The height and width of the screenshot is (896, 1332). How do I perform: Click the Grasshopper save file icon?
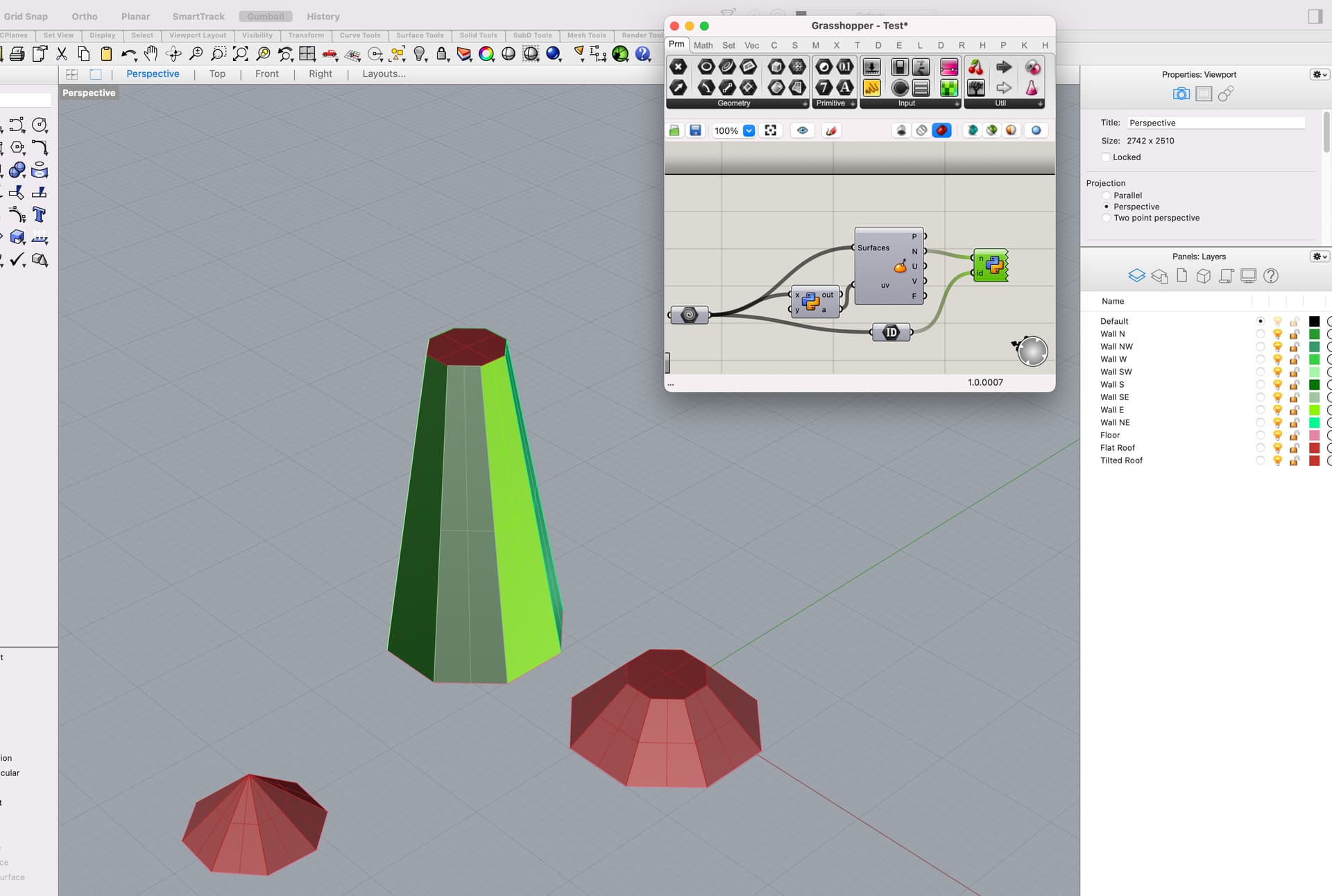click(695, 130)
